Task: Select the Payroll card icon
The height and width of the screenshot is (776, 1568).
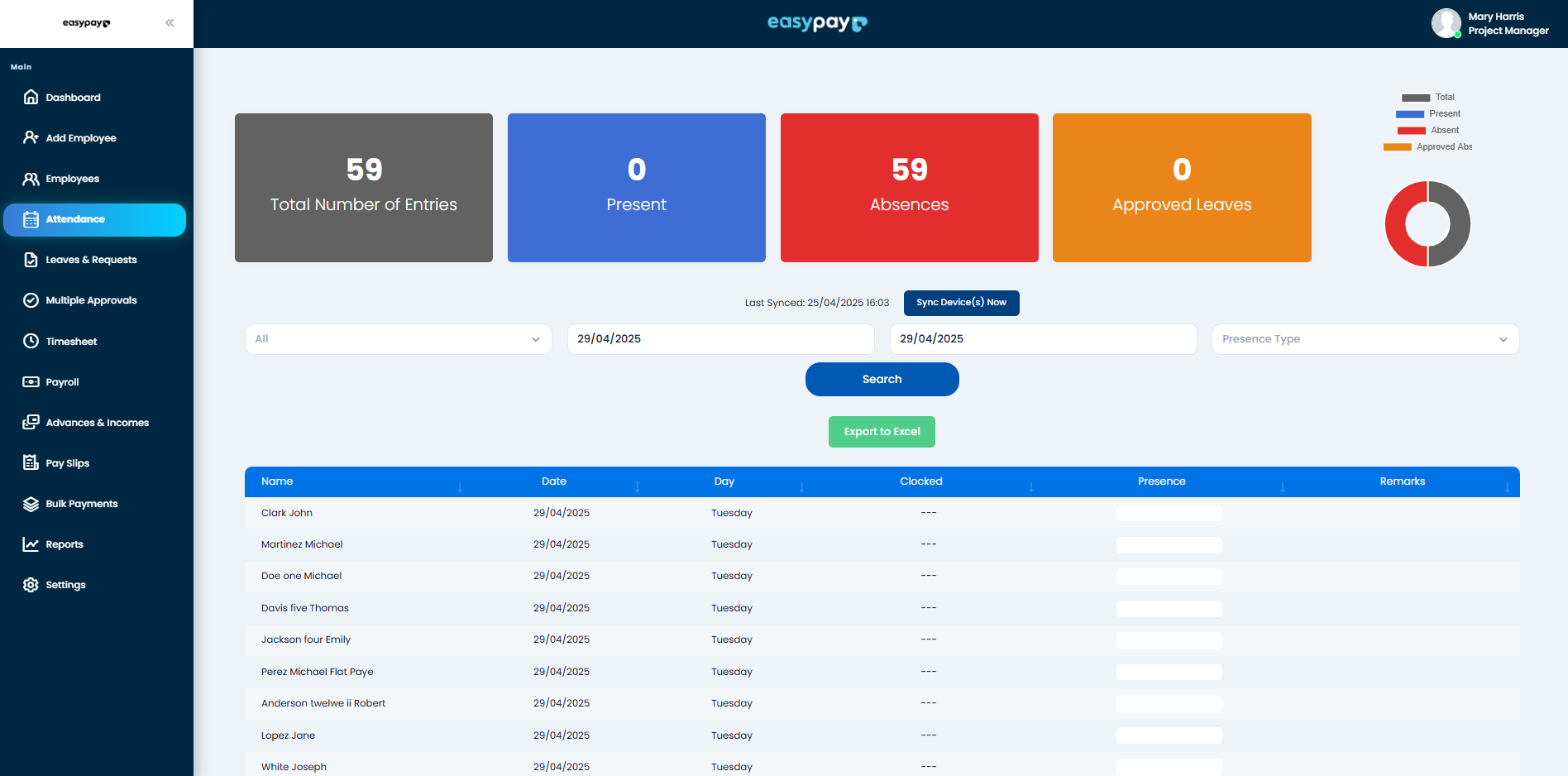Action: pyautogui.click(x=31, y=381)
